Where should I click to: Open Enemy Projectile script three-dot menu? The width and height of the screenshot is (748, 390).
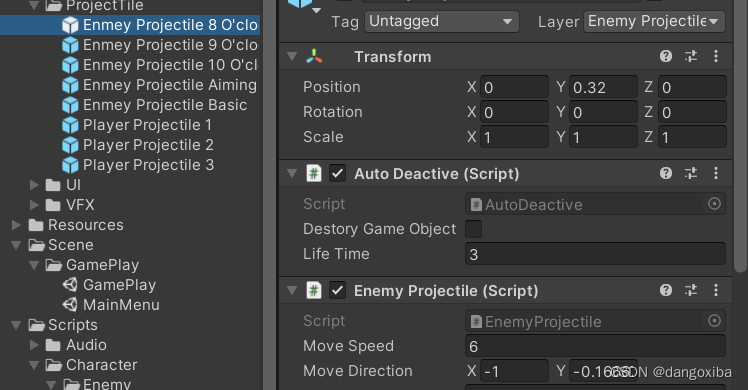[x=716, y=290]
